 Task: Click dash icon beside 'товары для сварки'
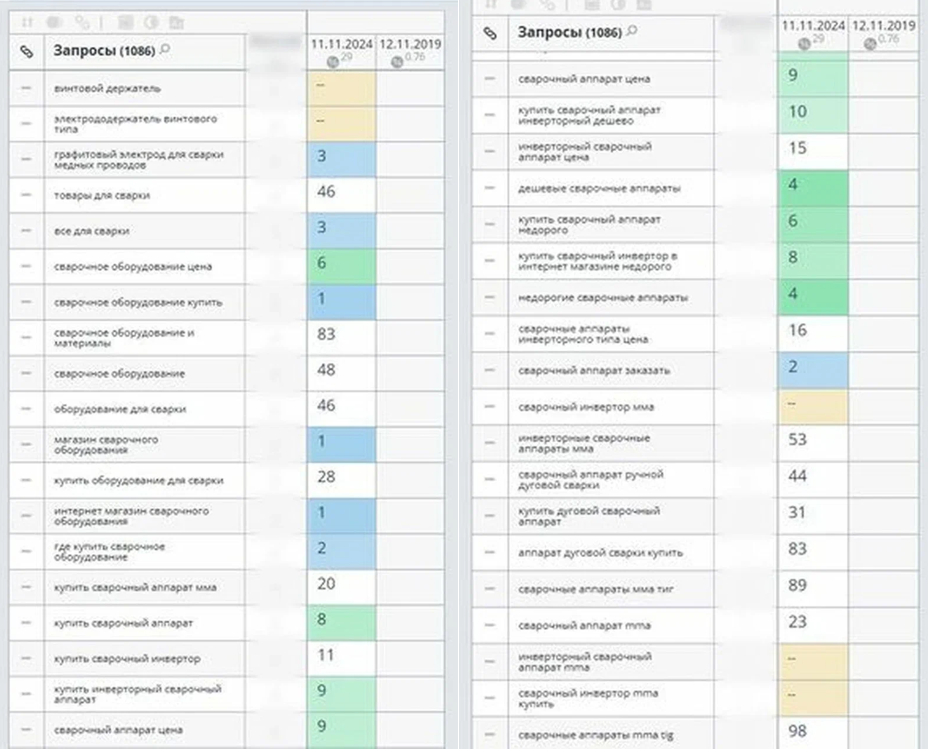pos(26,196)
